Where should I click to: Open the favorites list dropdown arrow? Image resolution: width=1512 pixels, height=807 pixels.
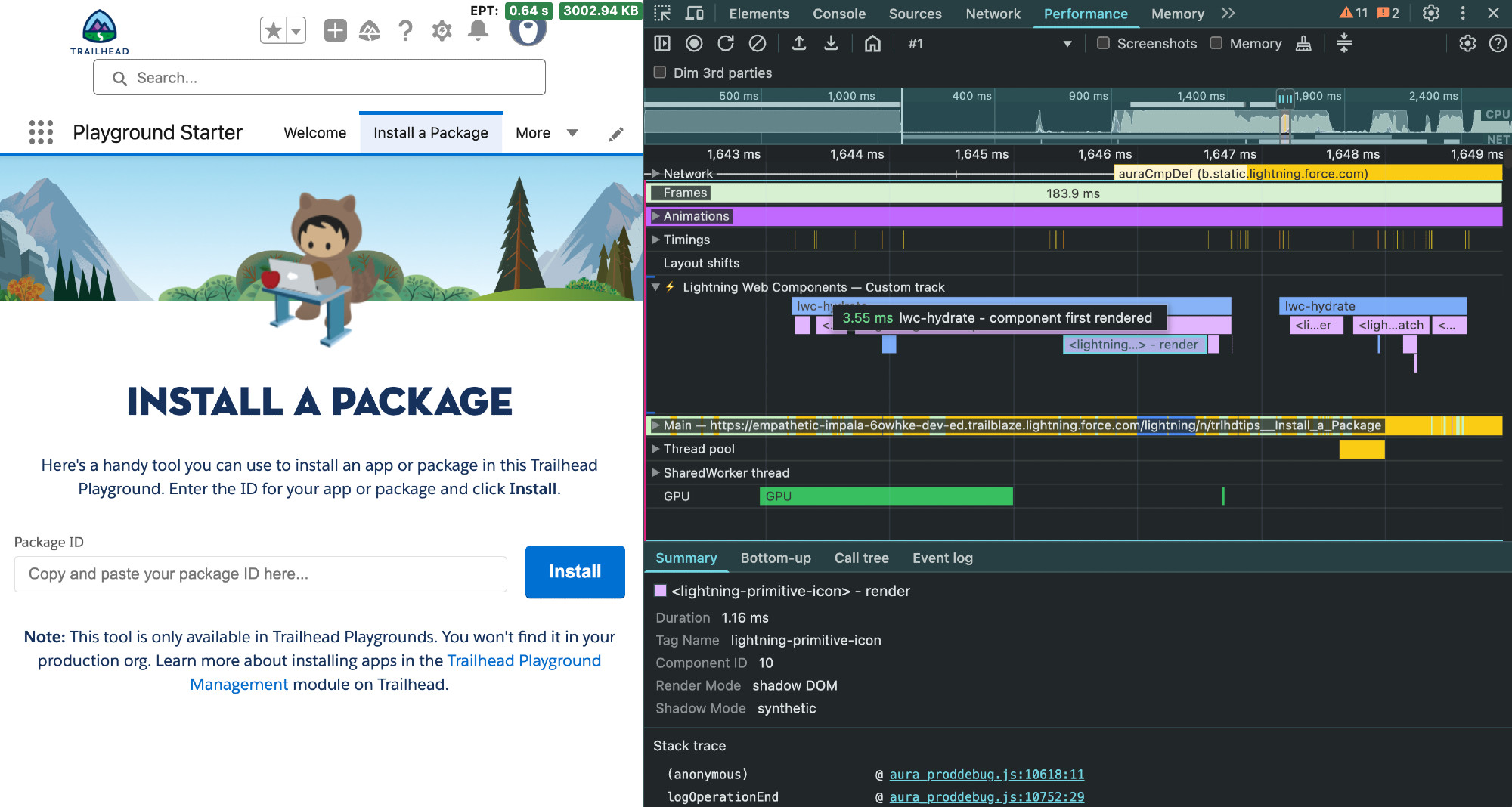click(296, 31)
